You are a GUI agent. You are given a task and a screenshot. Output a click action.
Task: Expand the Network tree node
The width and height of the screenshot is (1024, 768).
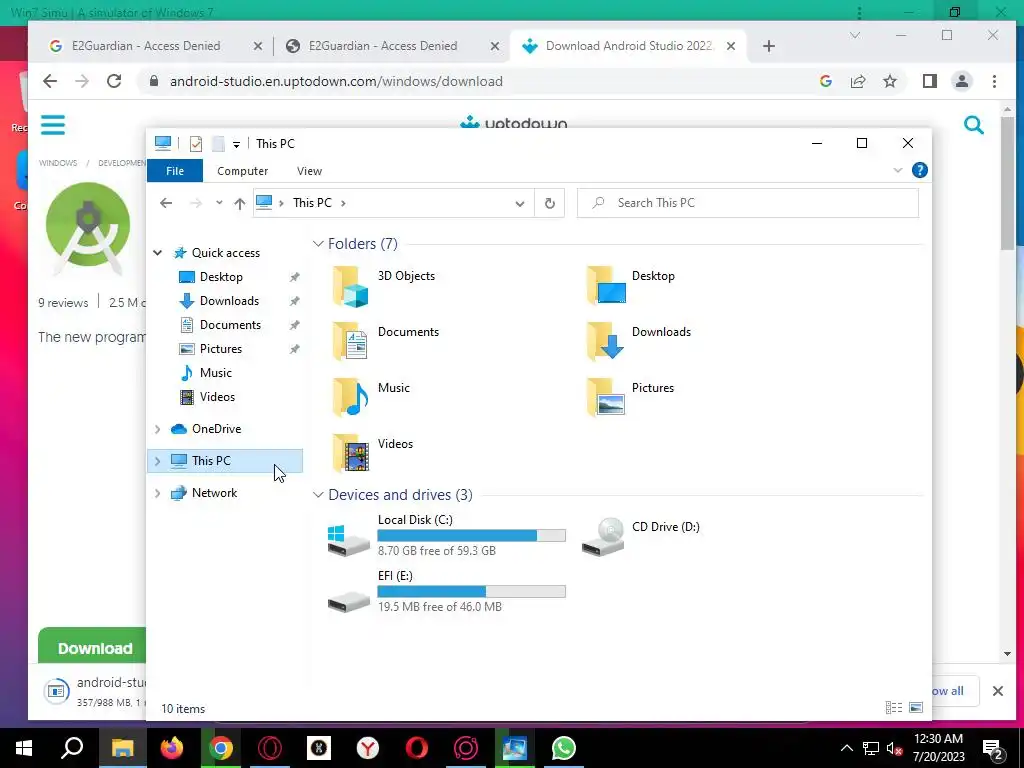coord(157,493)
